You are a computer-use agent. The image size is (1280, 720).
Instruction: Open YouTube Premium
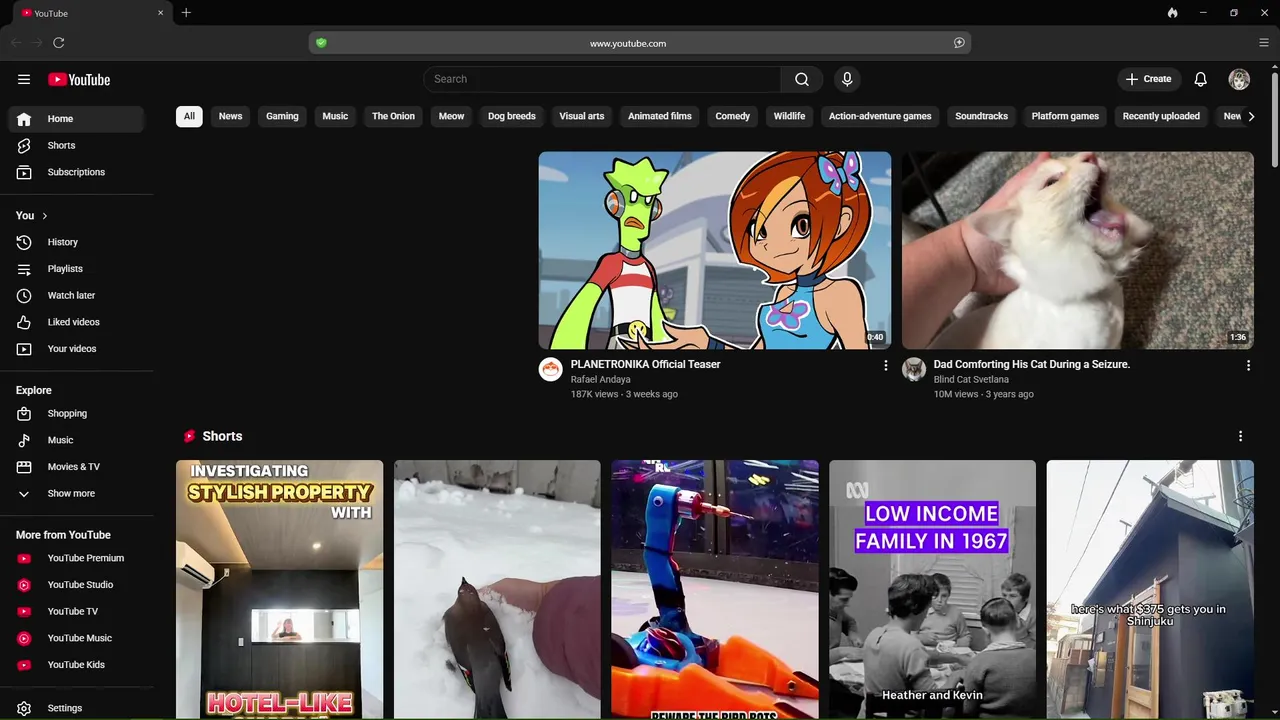click(76, 558)
